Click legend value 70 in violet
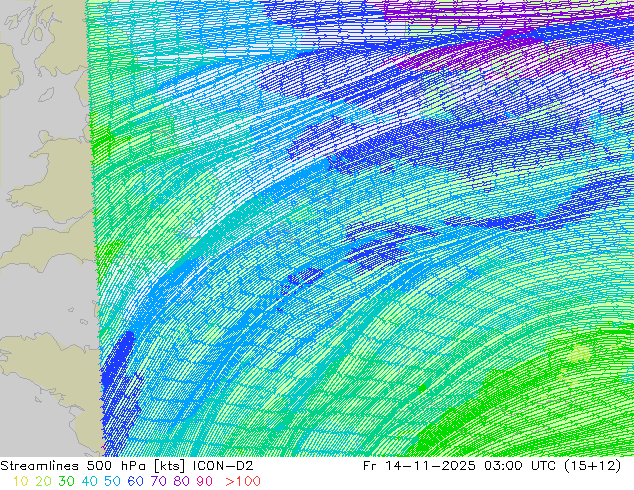The image size is (634, 490). 158,482
